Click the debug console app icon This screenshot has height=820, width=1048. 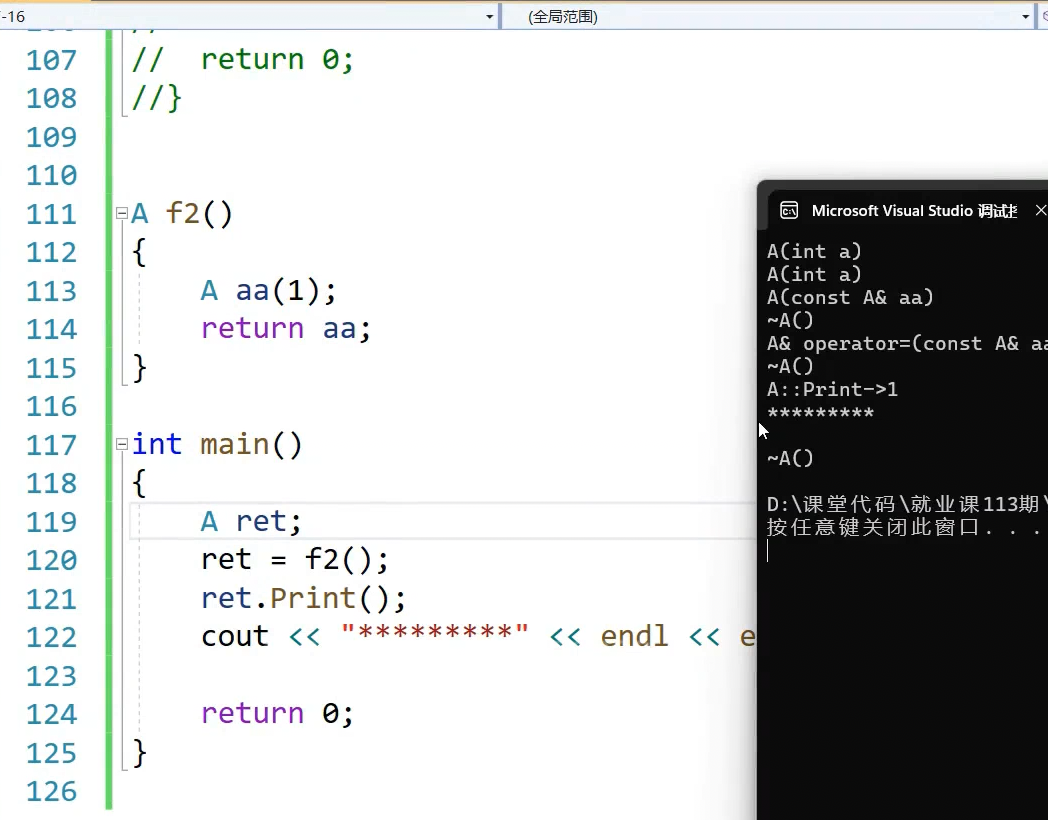coord(789,211)
